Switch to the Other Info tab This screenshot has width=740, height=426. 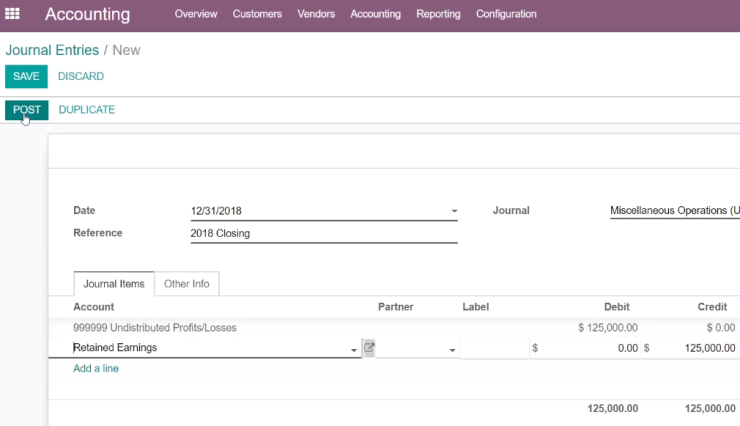[187, 284]
